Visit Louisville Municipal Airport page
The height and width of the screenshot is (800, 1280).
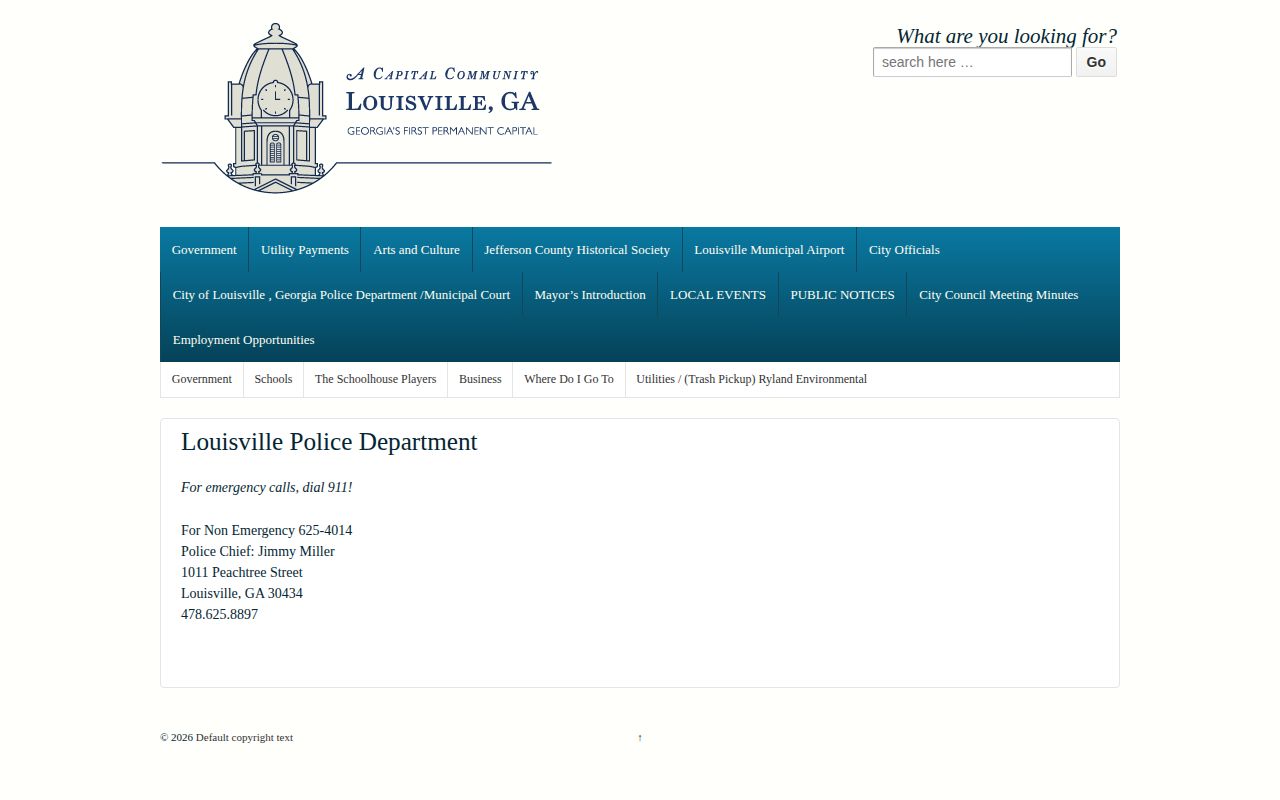pos(769,250)
